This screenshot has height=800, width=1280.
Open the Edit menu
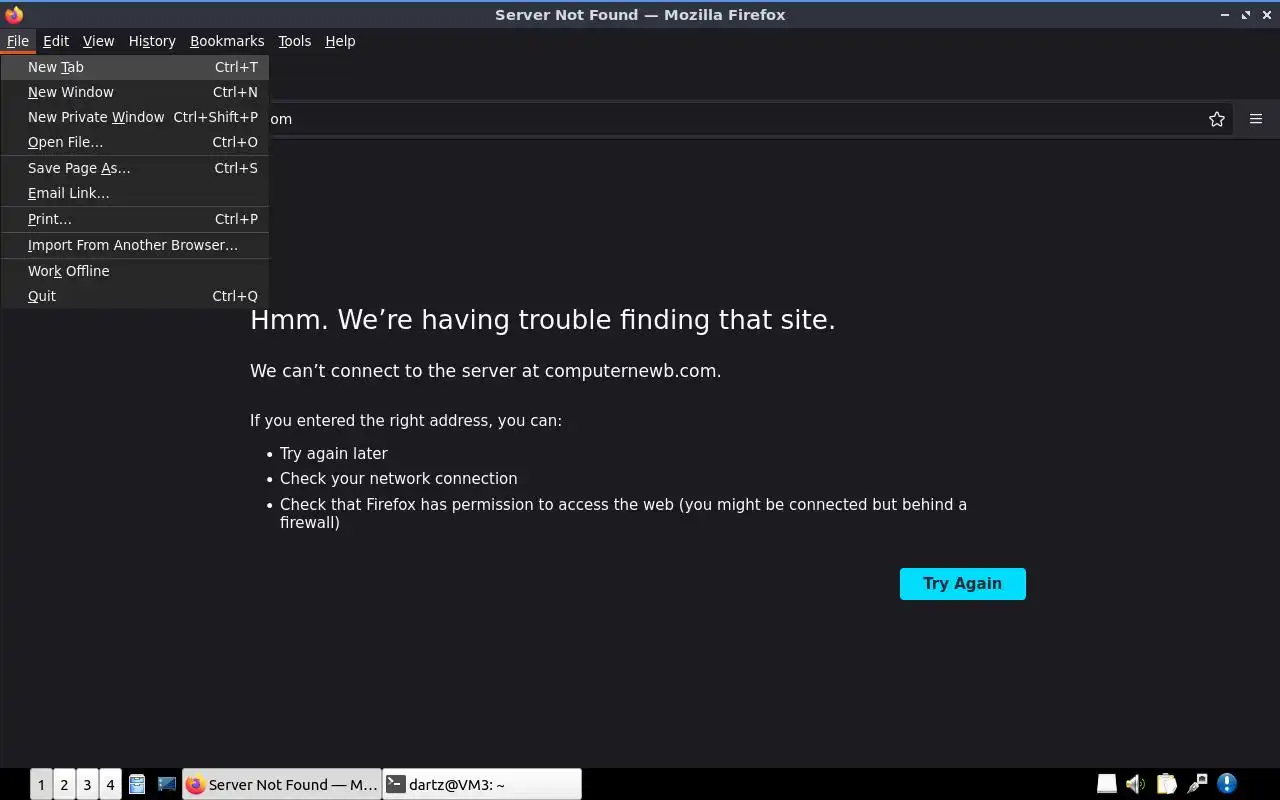pyautogui.click(x=56, y=41)
